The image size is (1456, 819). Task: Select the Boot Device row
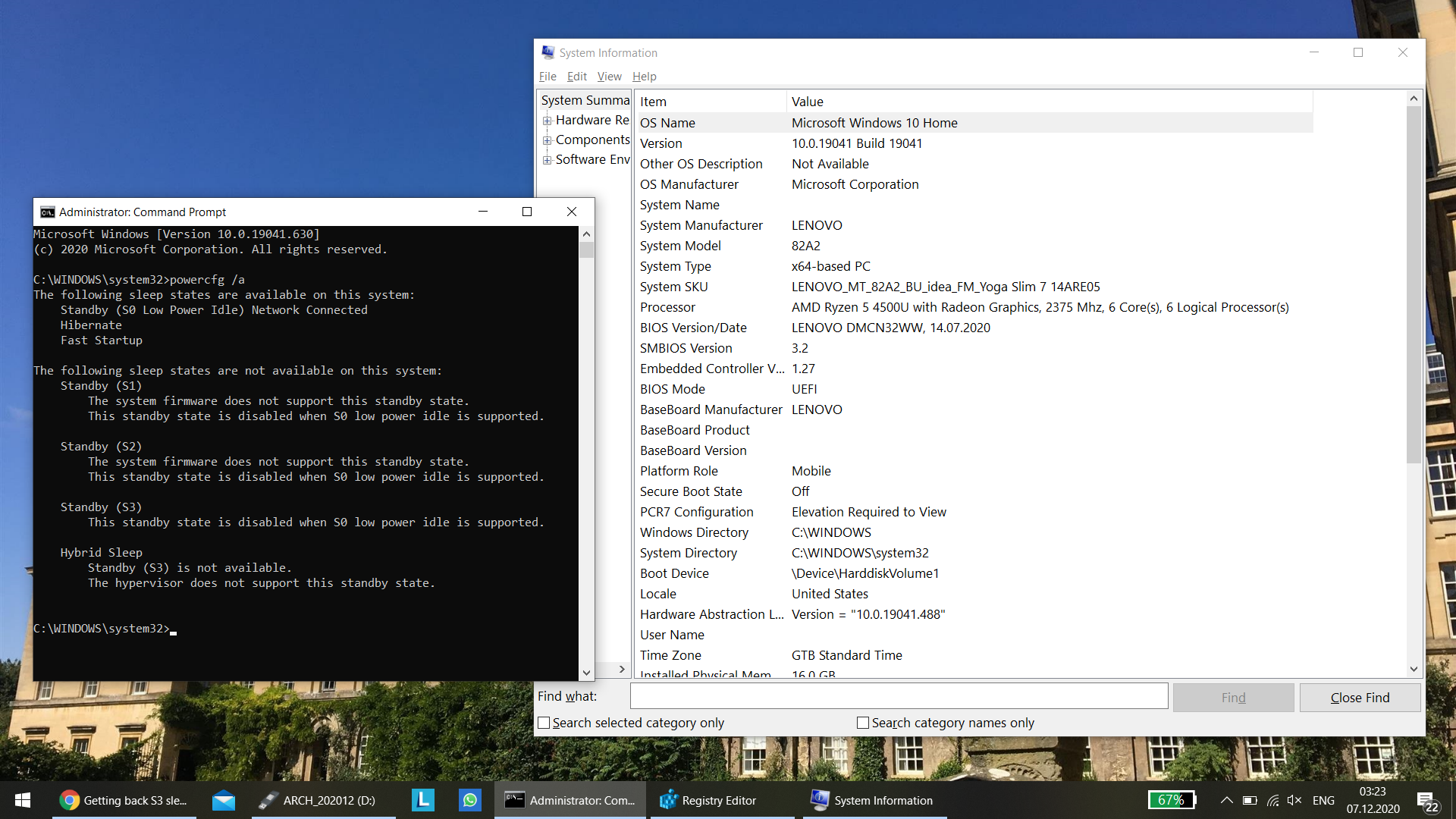click(974, 573)
